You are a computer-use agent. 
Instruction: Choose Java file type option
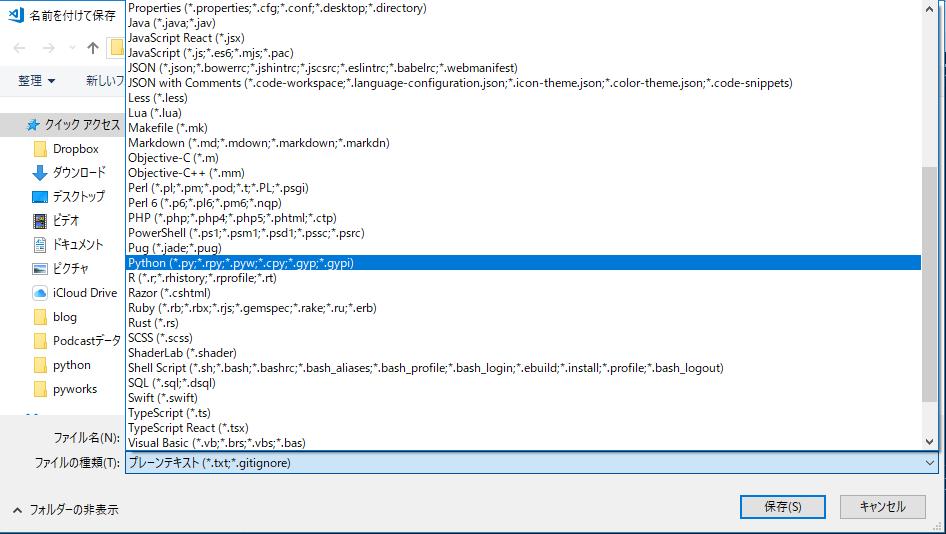click(523, 23)
